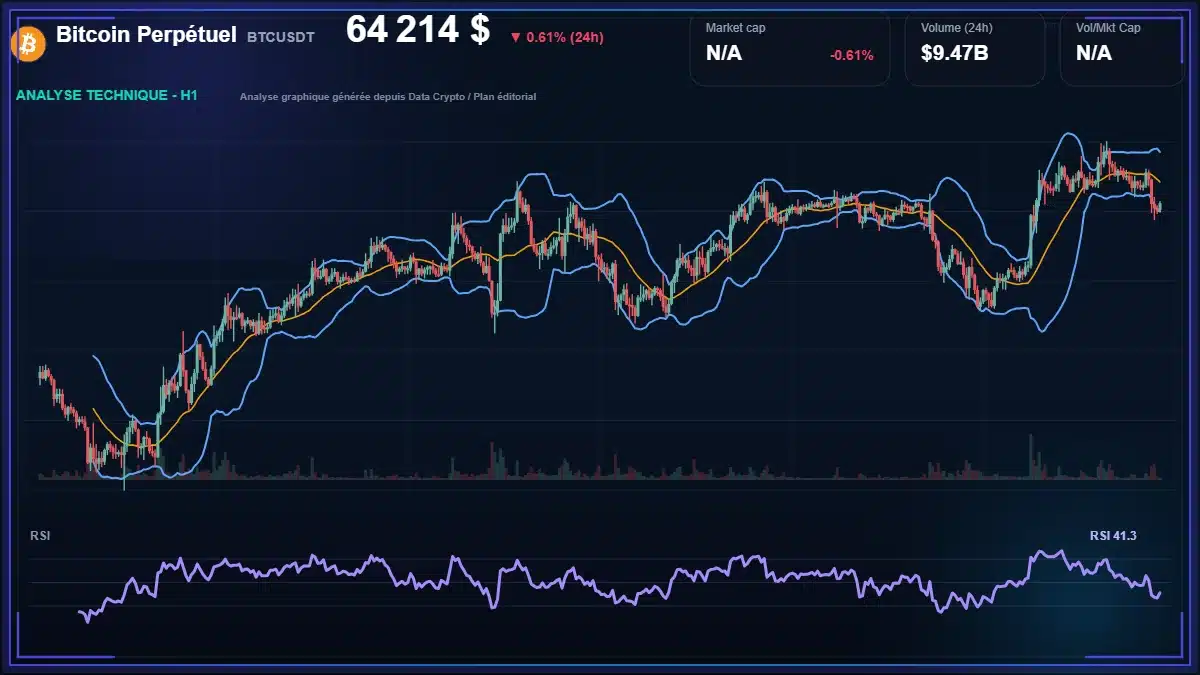The height and width of the screenshot is (675, 1200).
Task: Click the Data Crypto / Plan éditorial caption
Action: click(x=388, y=97)
